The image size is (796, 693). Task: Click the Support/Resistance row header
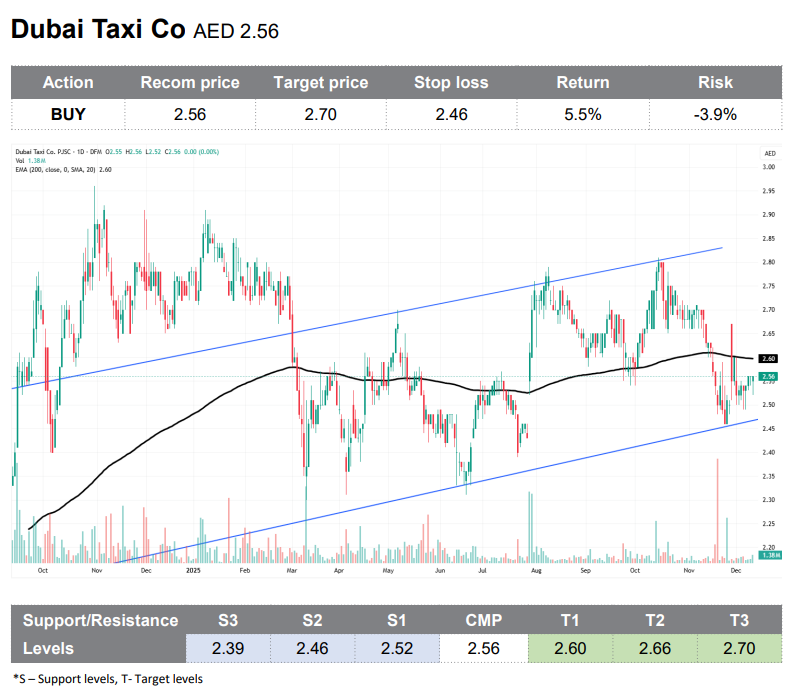[100, 620]
